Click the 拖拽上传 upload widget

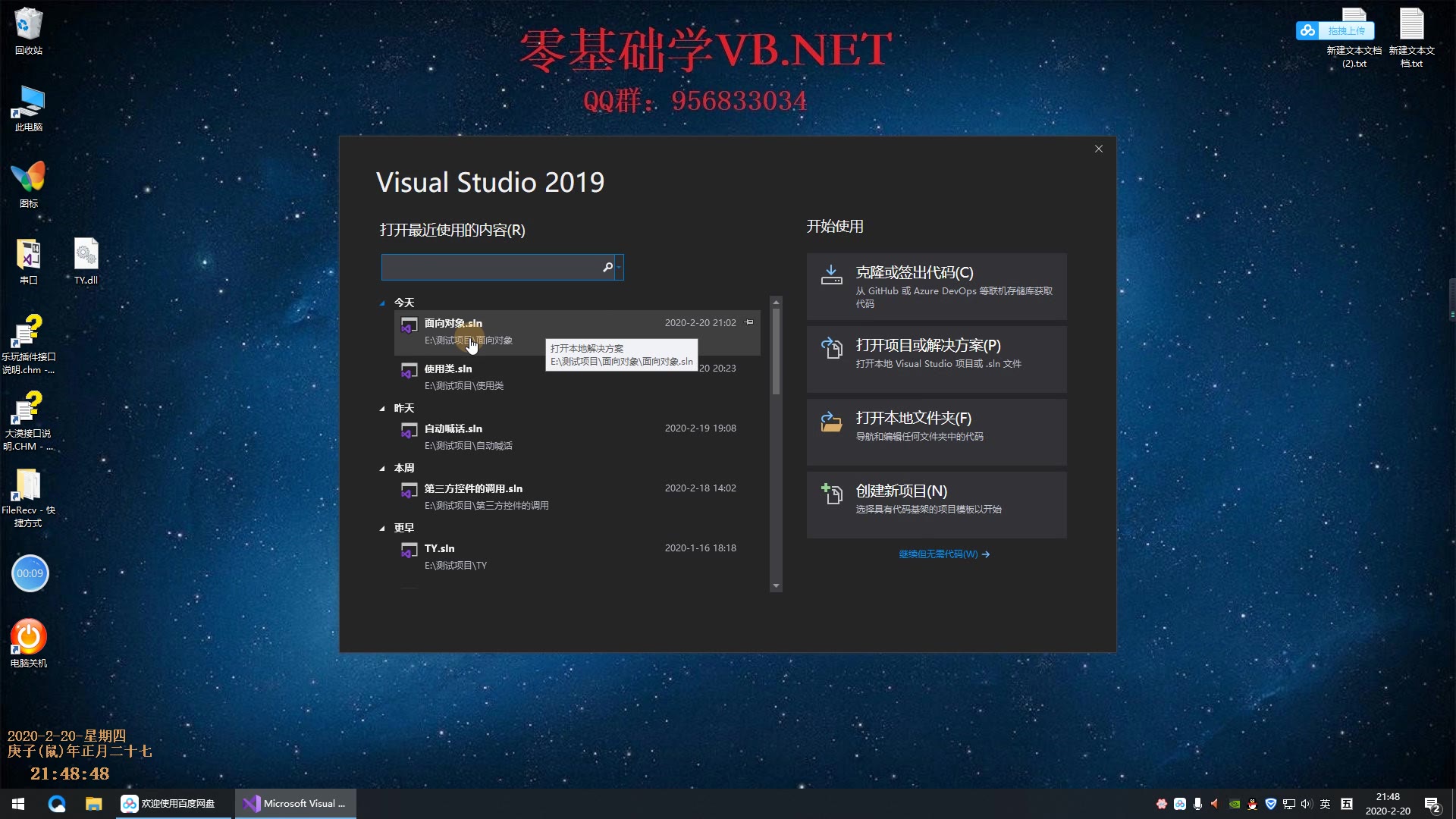point(1335,30)
